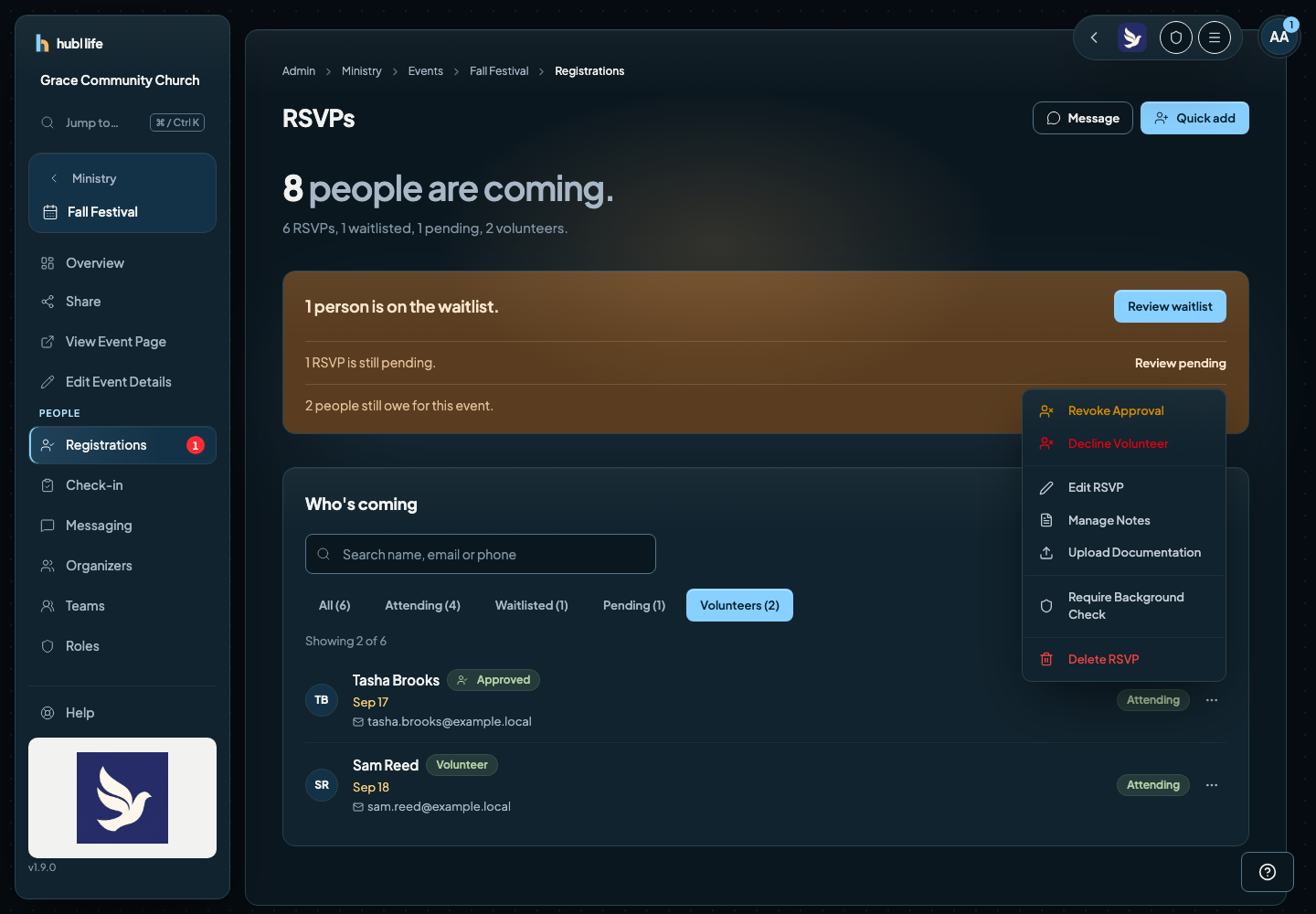Click the Admin breadcrumb
The height and width of the screenshot is (914, 1316).
[299, 71]
